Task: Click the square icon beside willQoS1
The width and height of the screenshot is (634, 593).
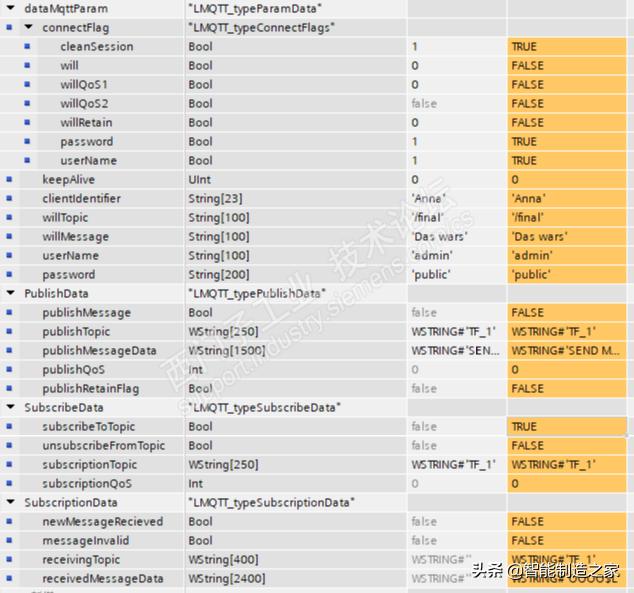Action: 27,84
